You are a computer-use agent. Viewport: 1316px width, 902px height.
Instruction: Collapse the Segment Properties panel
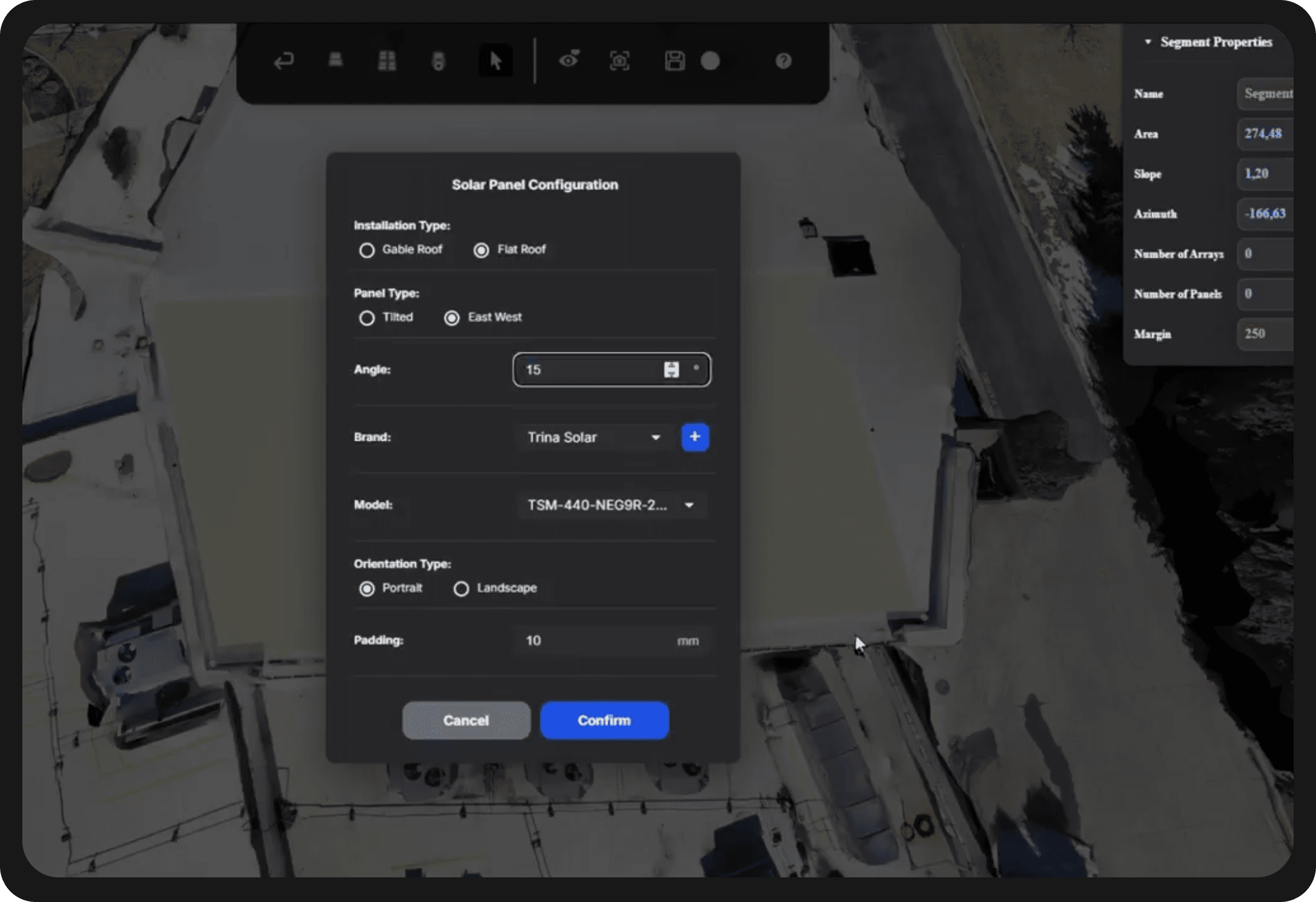coord(1148,41)
